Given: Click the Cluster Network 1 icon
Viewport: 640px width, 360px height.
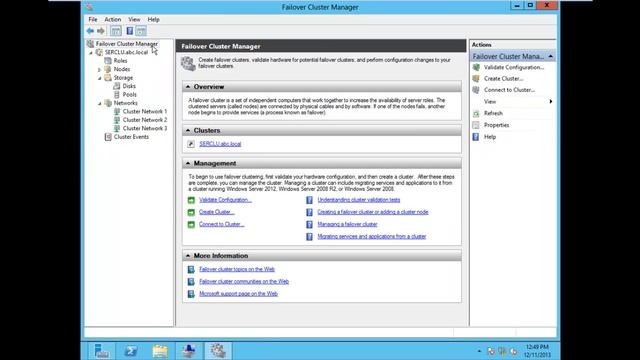Looking at the screenshot, I should point(117,111).
